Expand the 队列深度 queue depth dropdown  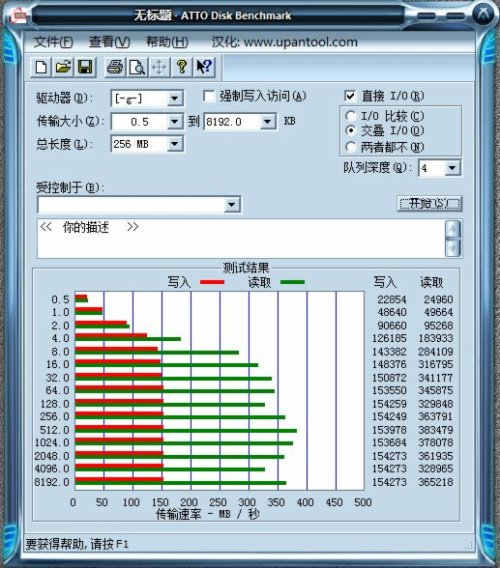point(452,168)
